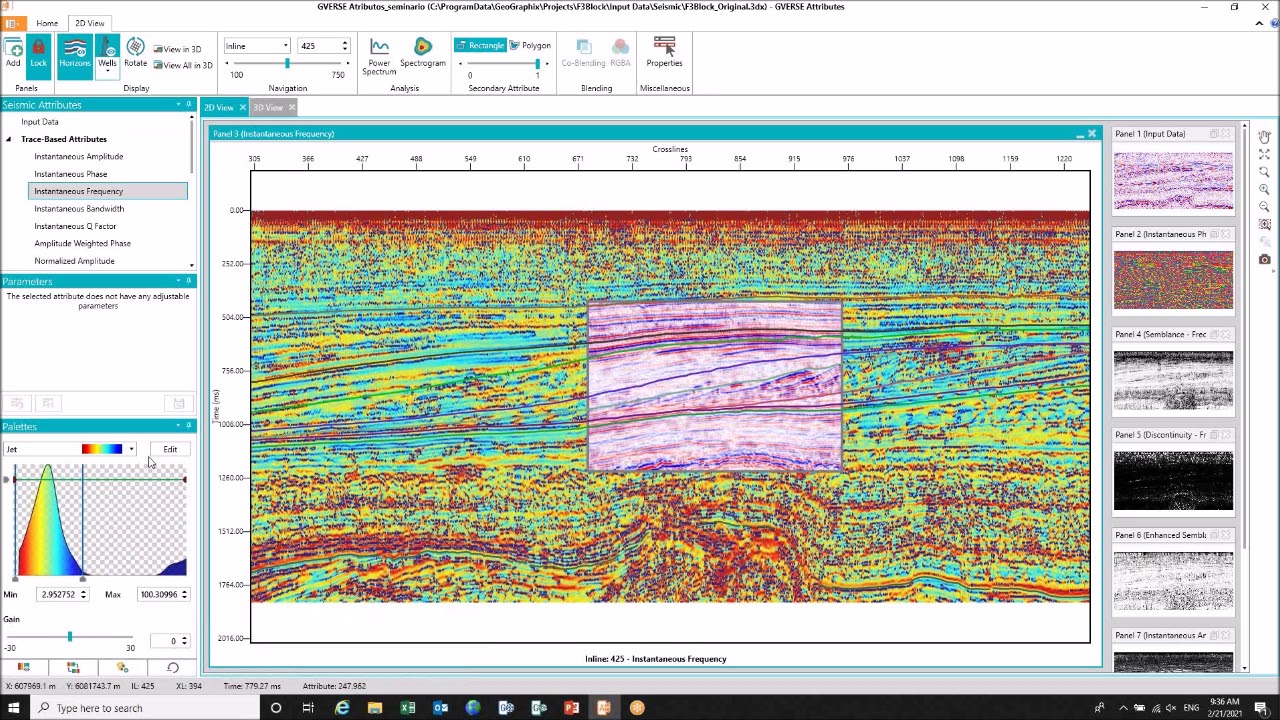Open the Power Spectrum analysis tool
The height and width of the screenshot is (720, 1280).
(379, 55)
